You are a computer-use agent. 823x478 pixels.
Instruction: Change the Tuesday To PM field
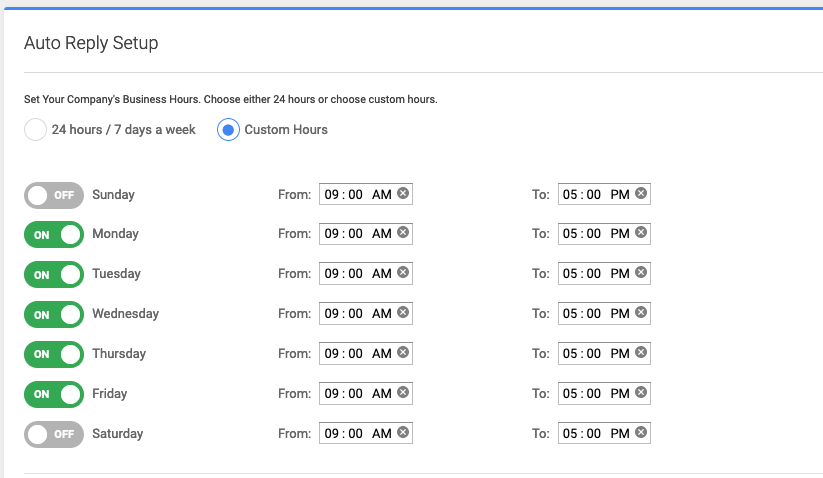[x=620, y=273]
